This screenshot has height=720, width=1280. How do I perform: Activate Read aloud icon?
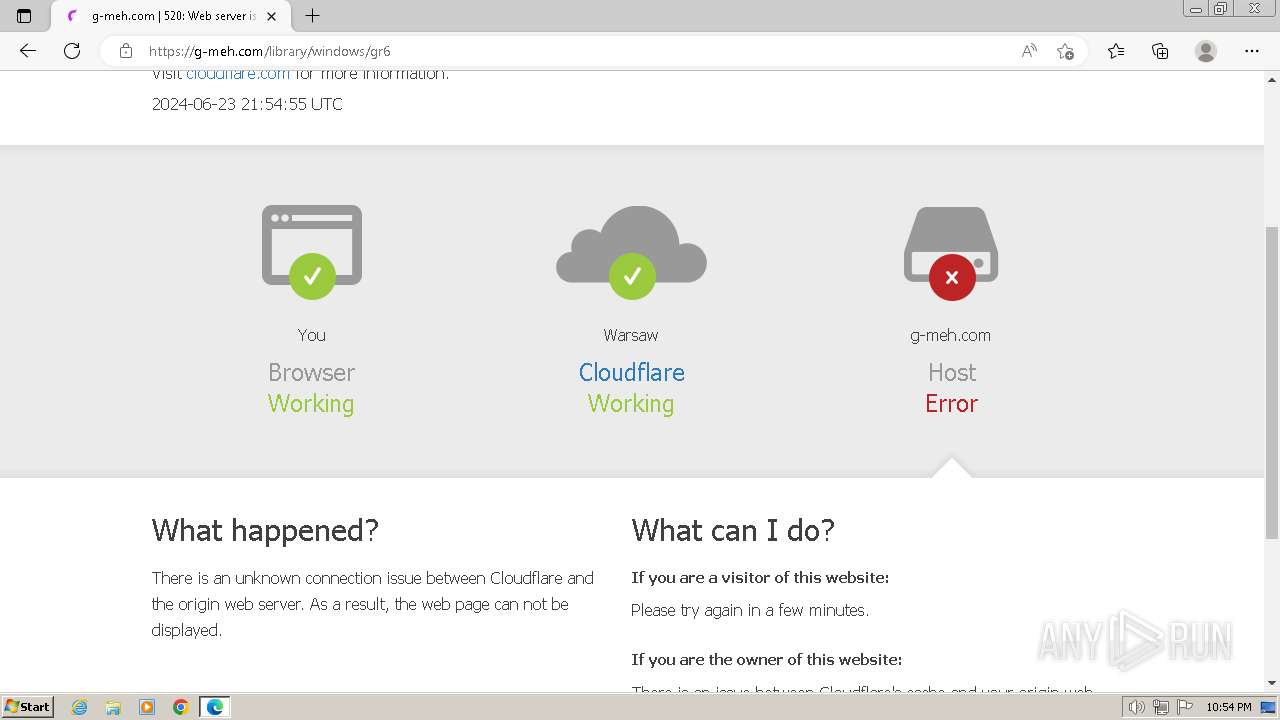[x=1029, y=51]
